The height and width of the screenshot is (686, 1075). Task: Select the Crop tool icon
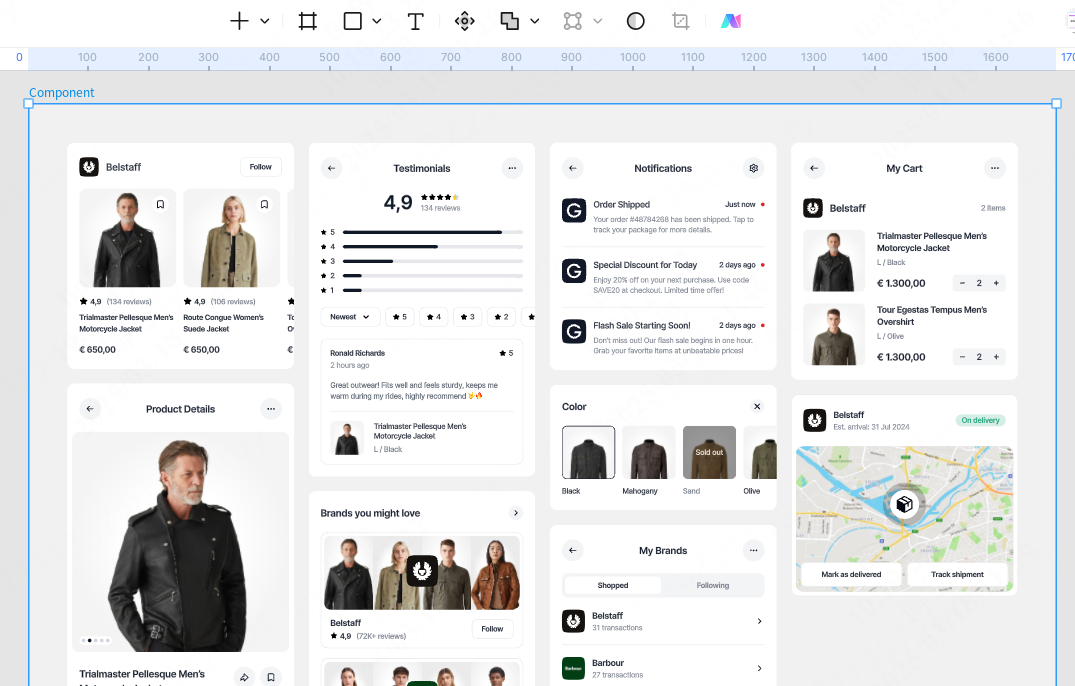[x=680, y=21]
